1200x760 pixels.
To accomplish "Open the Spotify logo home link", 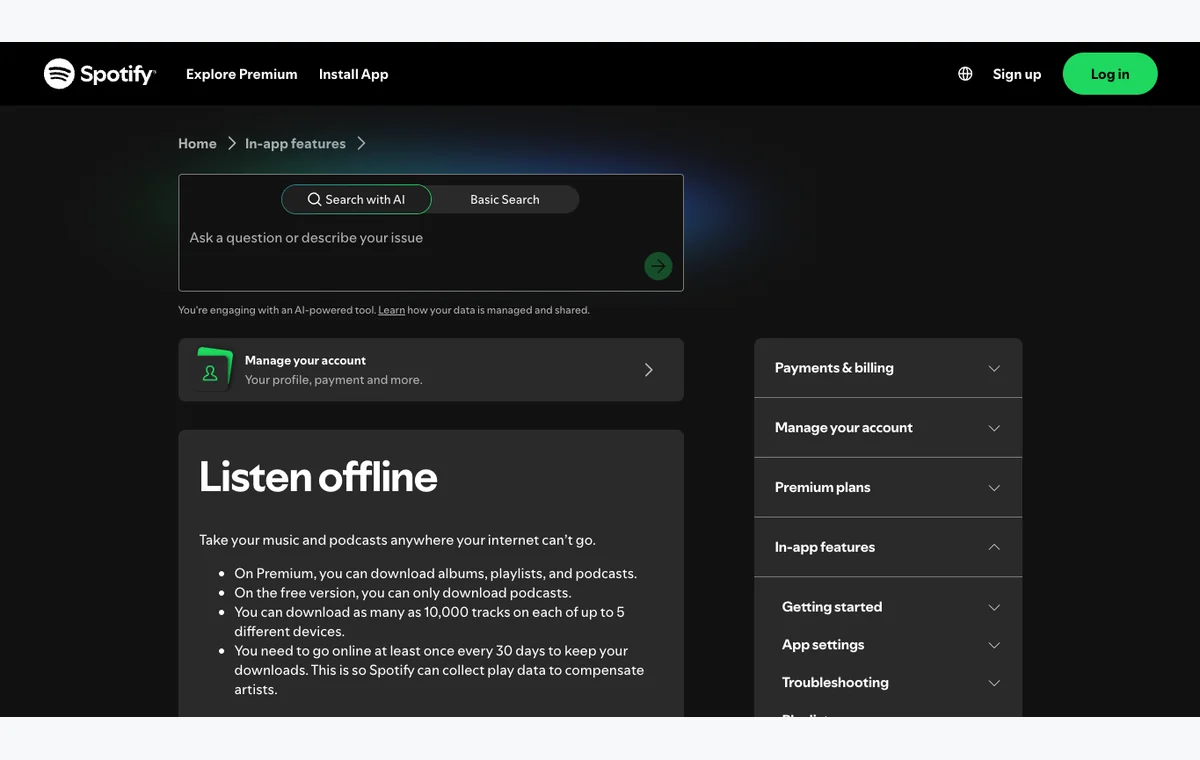I will (x=100, y=74).
